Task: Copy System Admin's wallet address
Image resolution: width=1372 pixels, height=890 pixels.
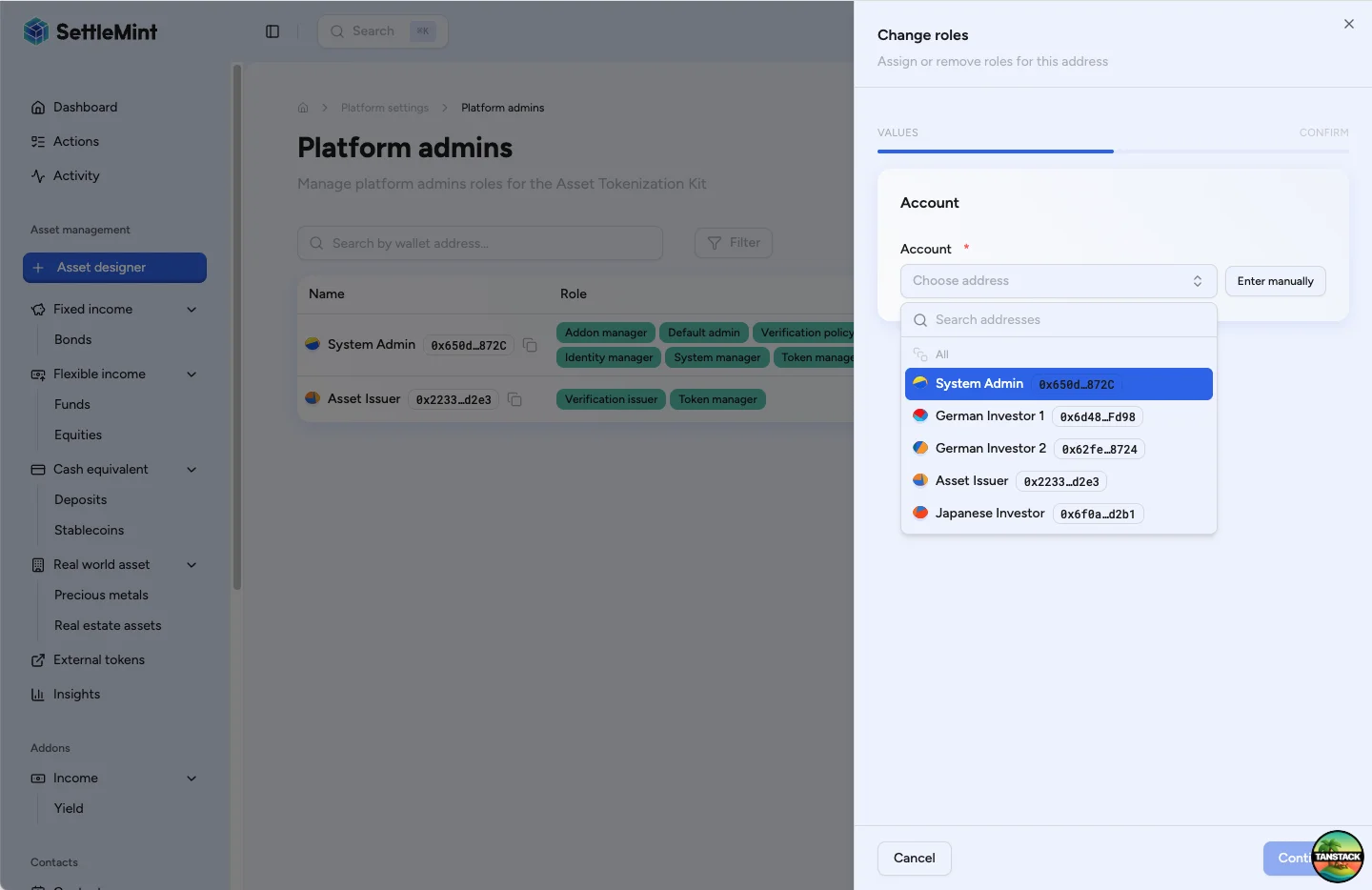Action: pyautogui.click(x=531, y=345)
